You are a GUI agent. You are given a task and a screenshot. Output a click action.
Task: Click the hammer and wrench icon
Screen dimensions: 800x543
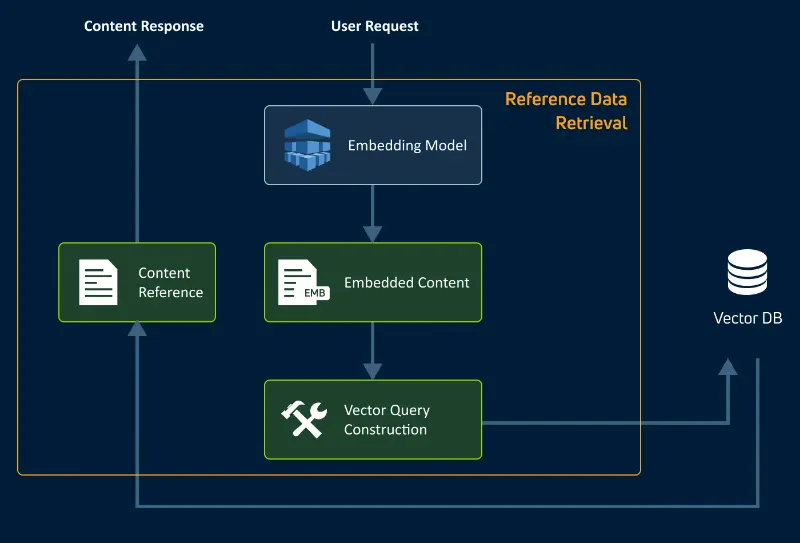point(304,419)
